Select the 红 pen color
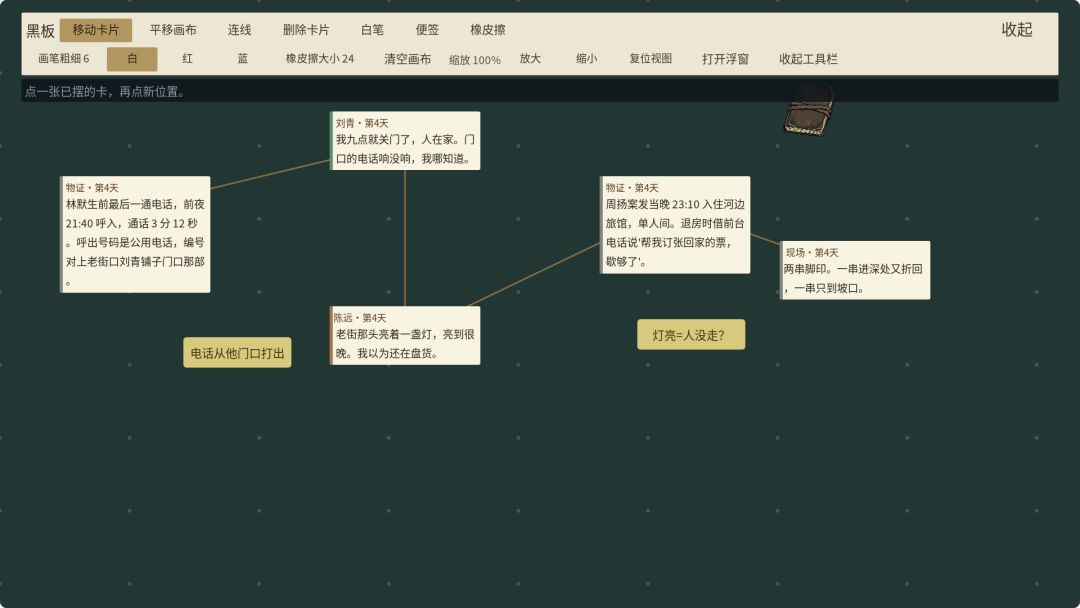Image resolution: width=1080 pixels, height=608 pixels. (187, 59)
